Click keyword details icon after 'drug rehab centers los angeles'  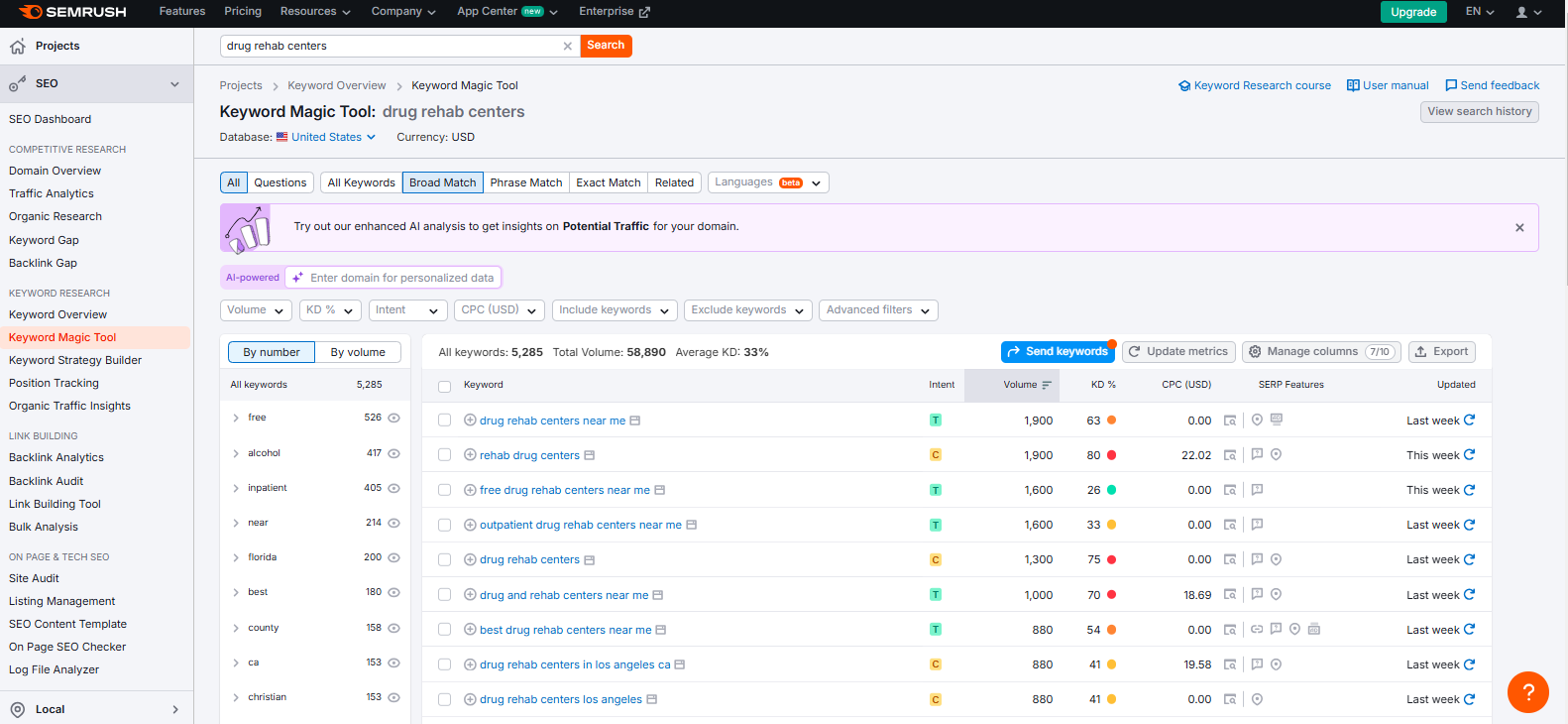tap(651, 699)
